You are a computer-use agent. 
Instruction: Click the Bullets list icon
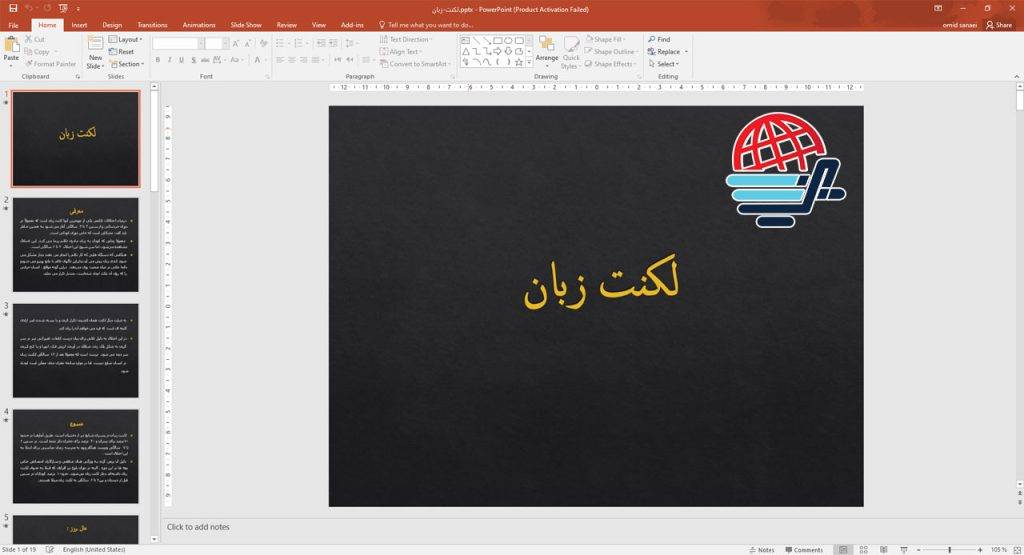coord(281,43)
